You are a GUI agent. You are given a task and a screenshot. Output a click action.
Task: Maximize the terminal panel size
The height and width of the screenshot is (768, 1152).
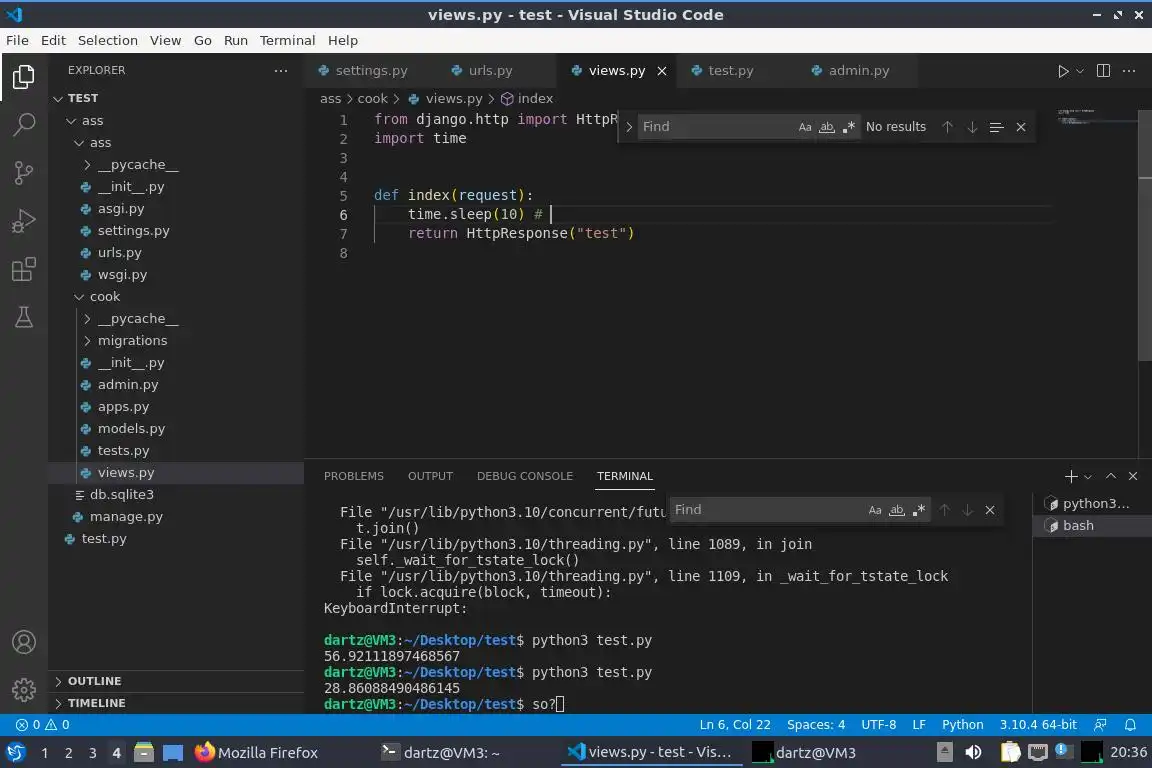pyautogui.click(x=1111, y=476)
